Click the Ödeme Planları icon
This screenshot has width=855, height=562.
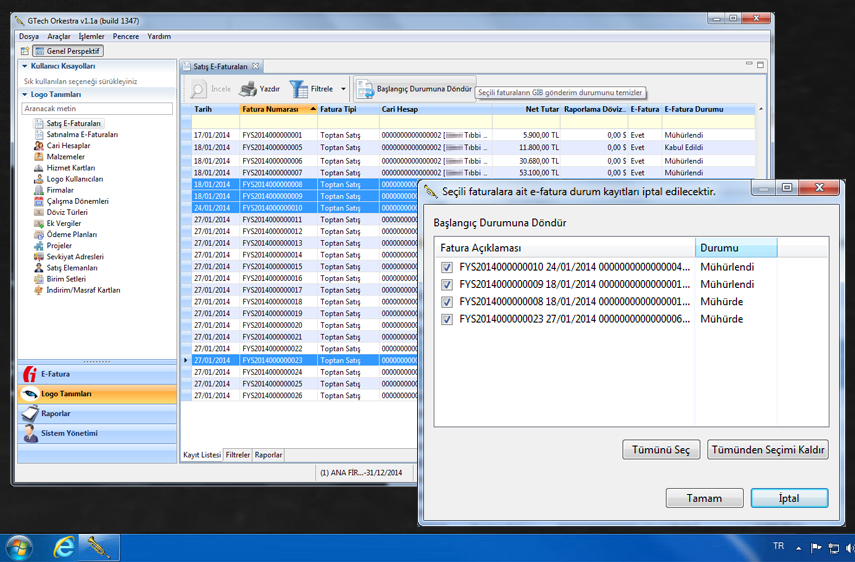[x=39, y=234]
